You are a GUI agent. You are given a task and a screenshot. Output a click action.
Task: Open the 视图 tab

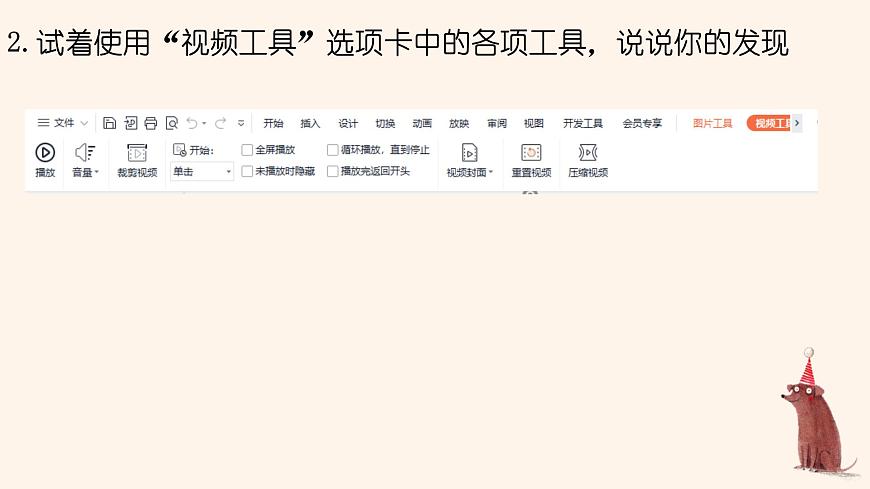click(x=534, y=123)
